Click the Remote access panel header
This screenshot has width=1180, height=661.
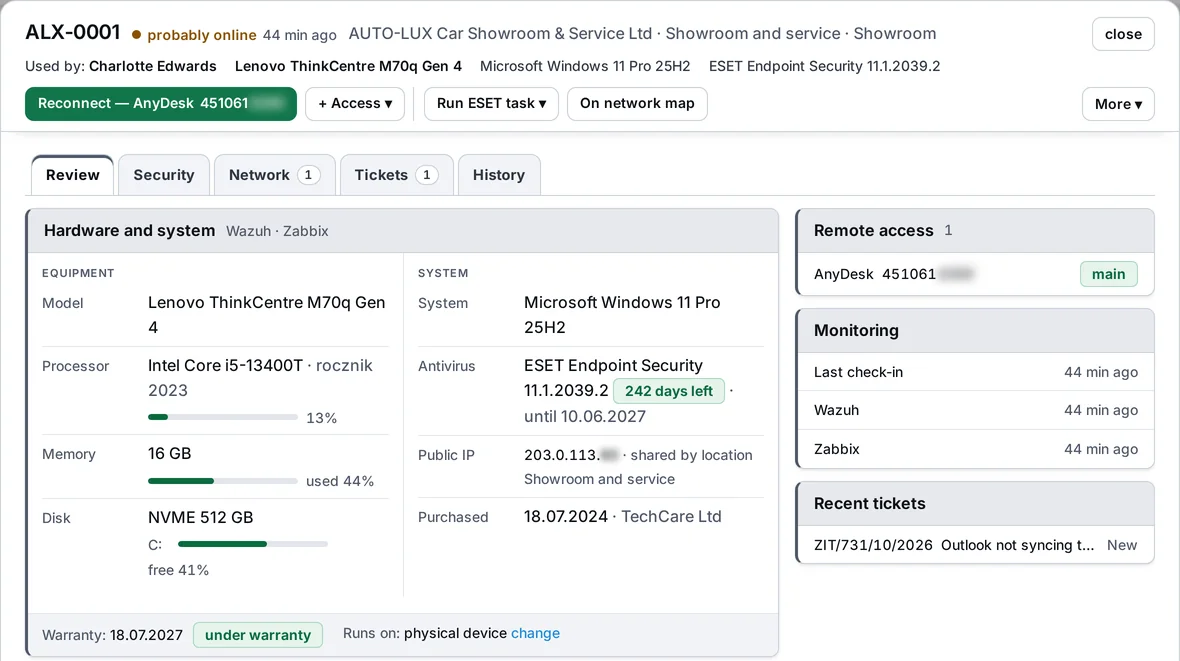pyautogui.click(x=975, y=230)
